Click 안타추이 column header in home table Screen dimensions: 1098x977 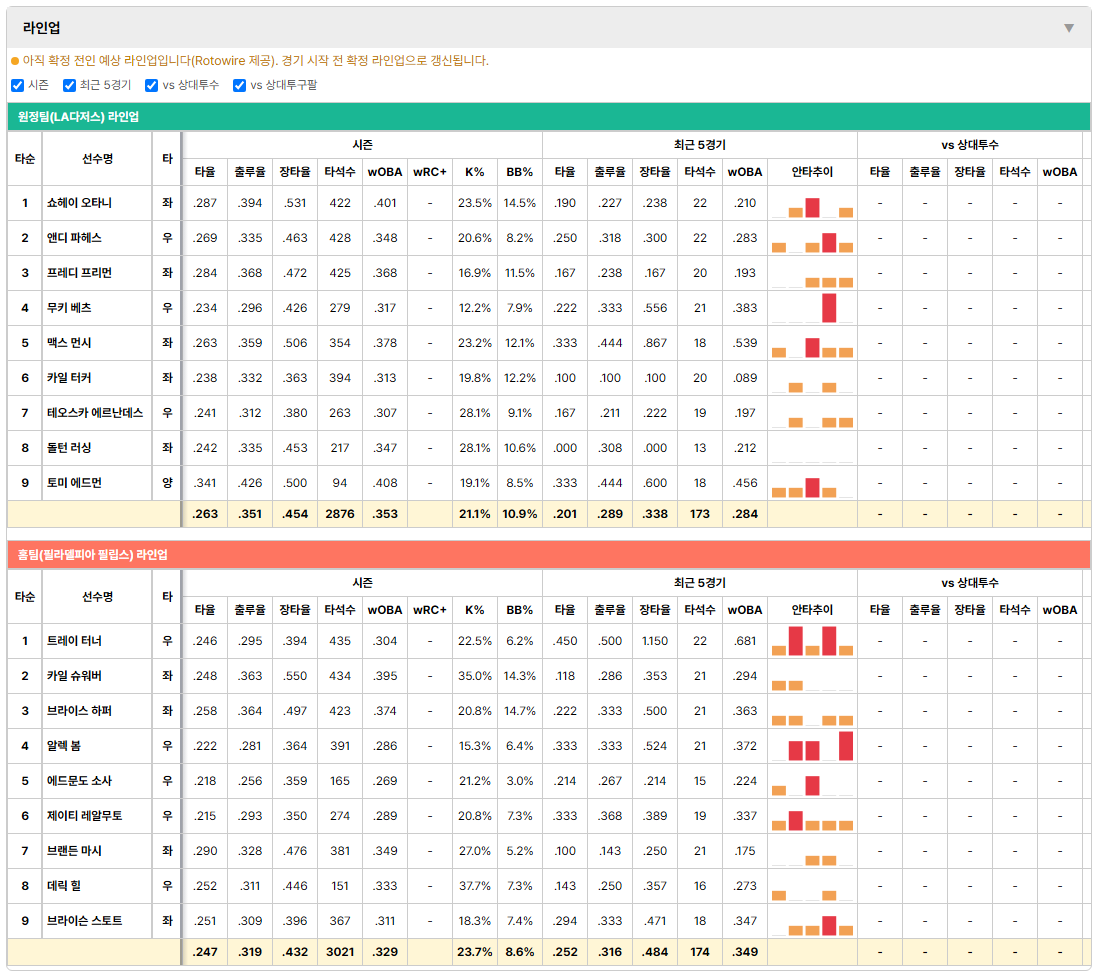(812, 610)
